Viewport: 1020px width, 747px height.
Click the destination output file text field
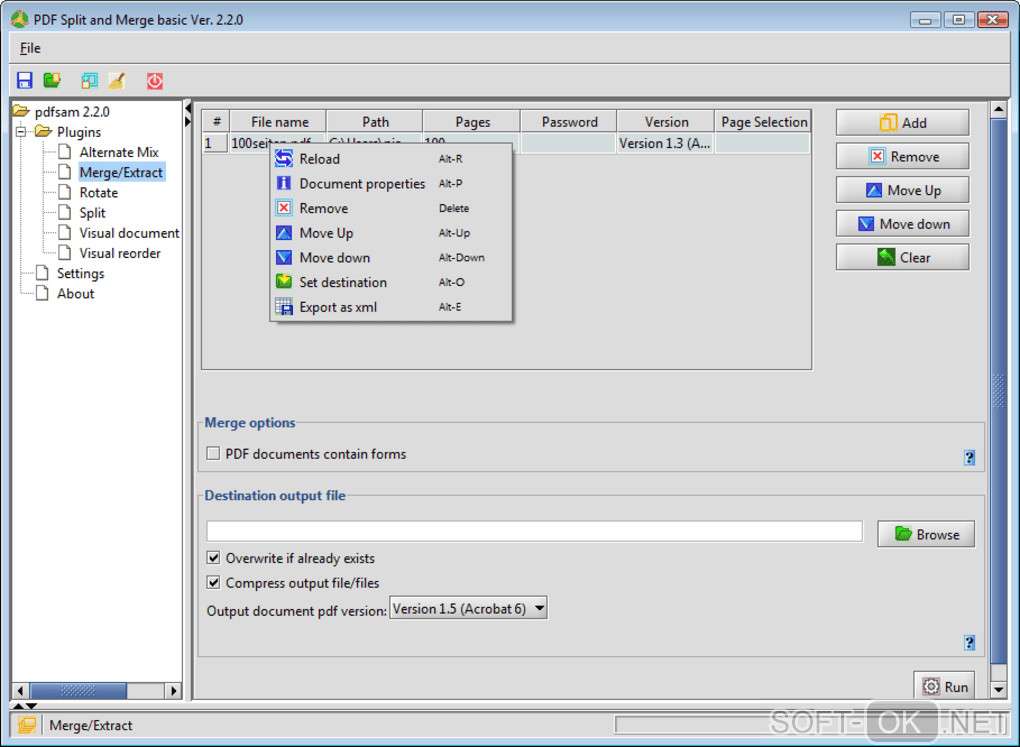pyautogui.click(x=534, y=531)
